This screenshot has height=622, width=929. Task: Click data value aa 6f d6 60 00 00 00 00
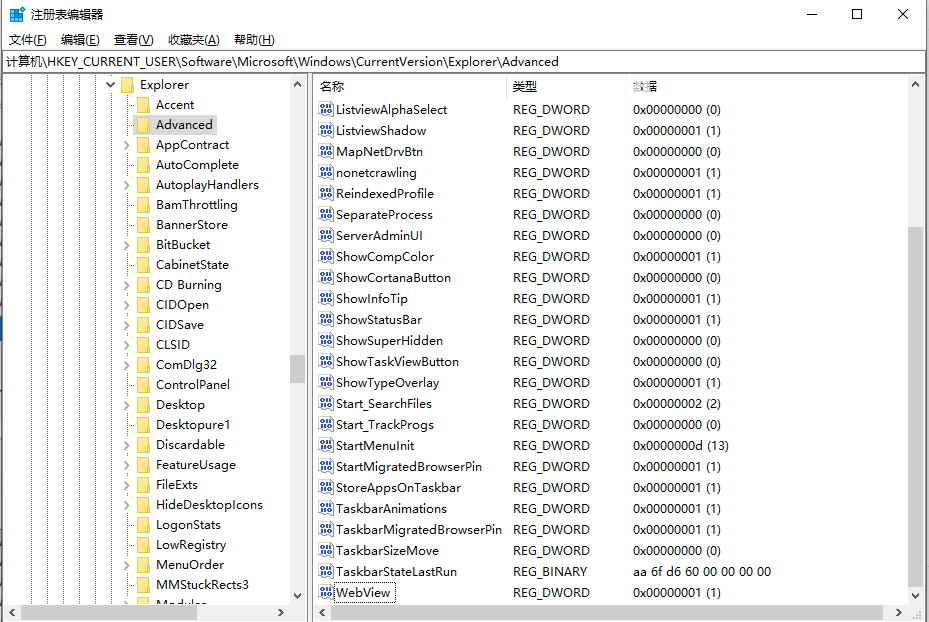(702, 572)
